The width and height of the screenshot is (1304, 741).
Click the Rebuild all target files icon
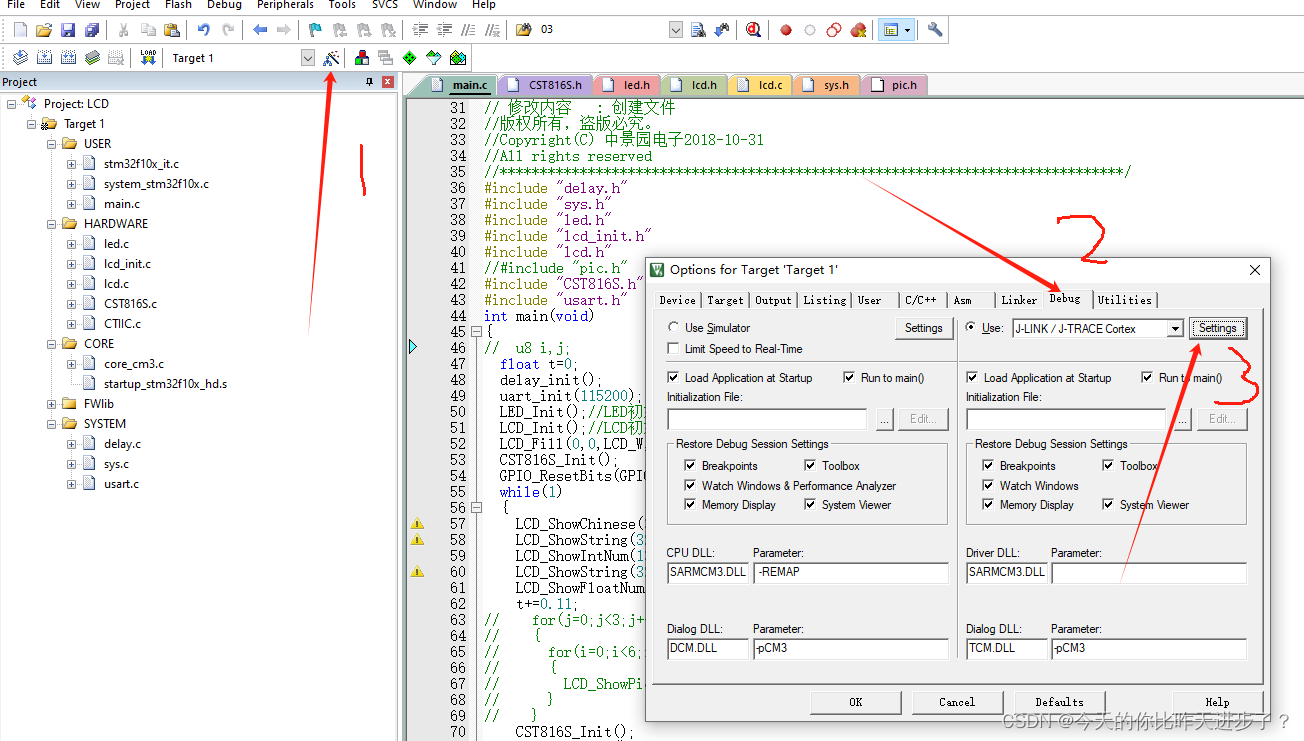pyautogui.click(x=68, y=58)
